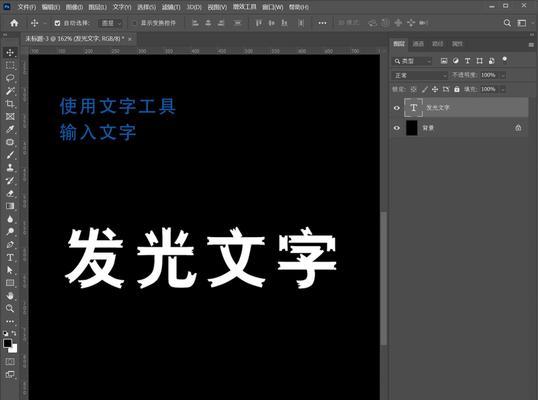Hide the 背景 layer eye

[397, 128]
